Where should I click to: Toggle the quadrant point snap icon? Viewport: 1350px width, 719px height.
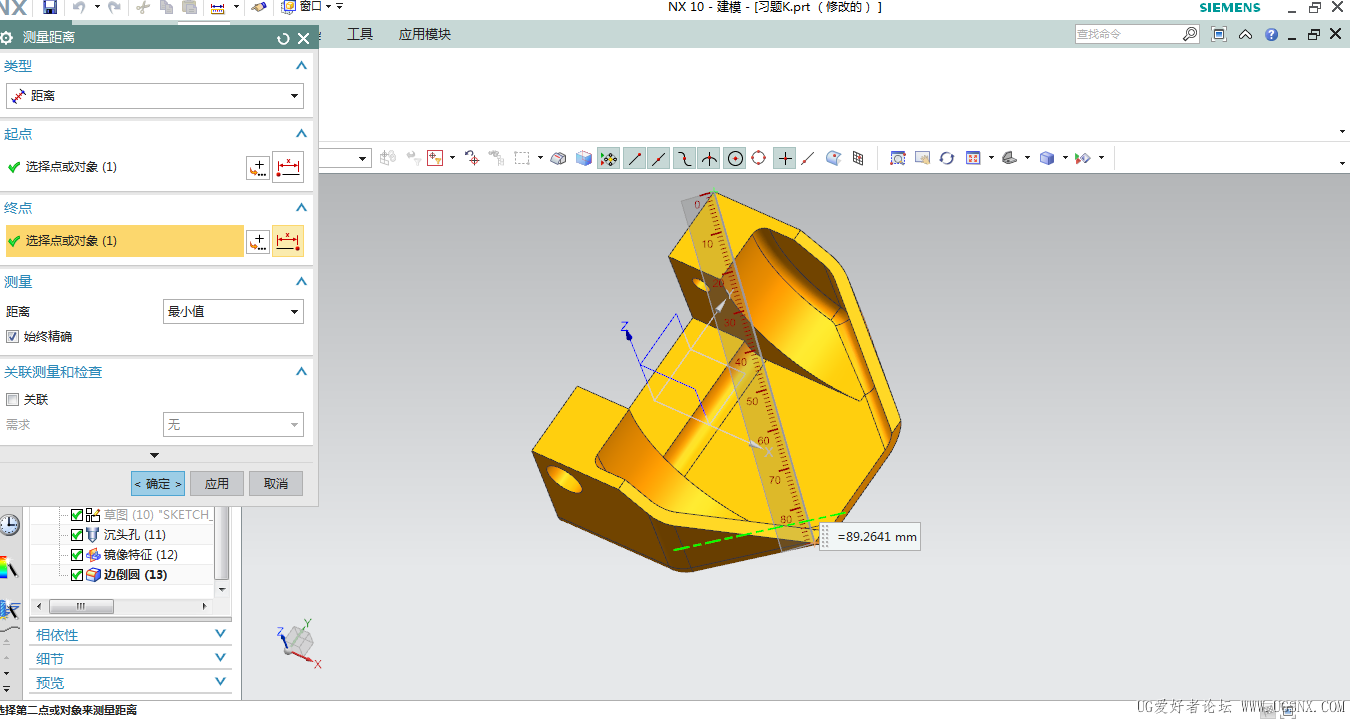[759, 158]
